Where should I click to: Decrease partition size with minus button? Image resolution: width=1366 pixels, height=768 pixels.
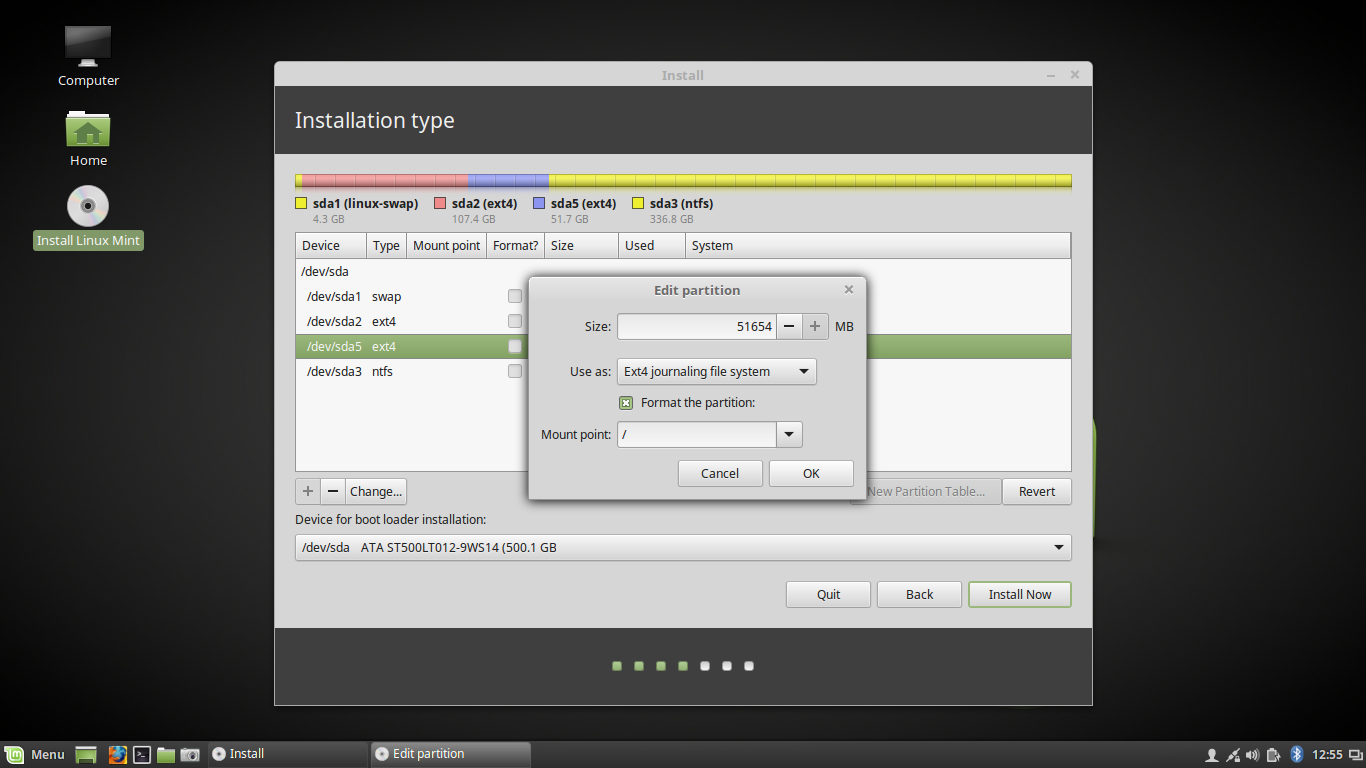[789, 326]
